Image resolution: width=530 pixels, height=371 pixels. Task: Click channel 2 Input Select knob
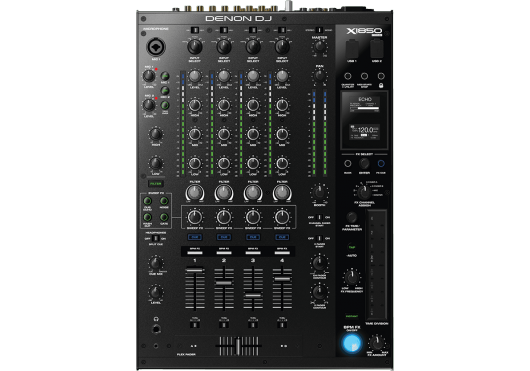pos(224,47)
